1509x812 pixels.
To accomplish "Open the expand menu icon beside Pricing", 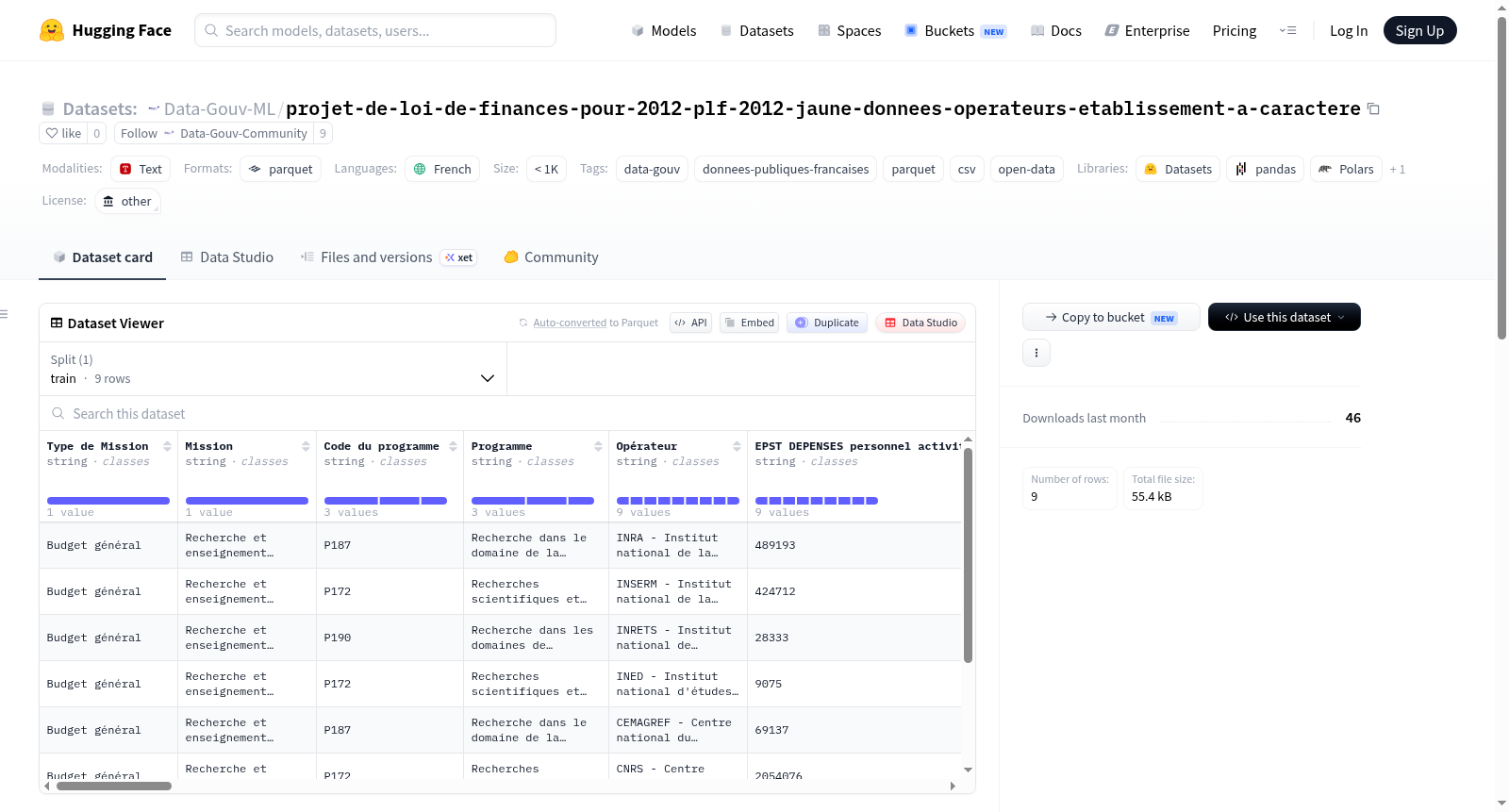I will pos(1287,30).
